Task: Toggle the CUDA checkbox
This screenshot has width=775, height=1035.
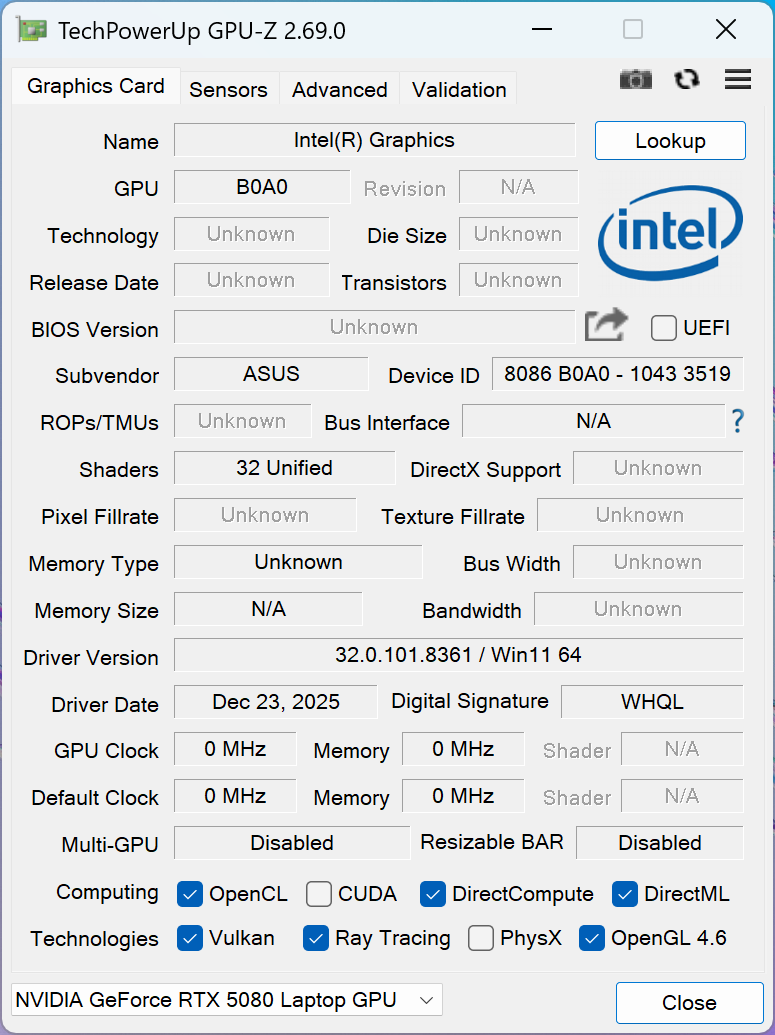Action: [319, 894]
